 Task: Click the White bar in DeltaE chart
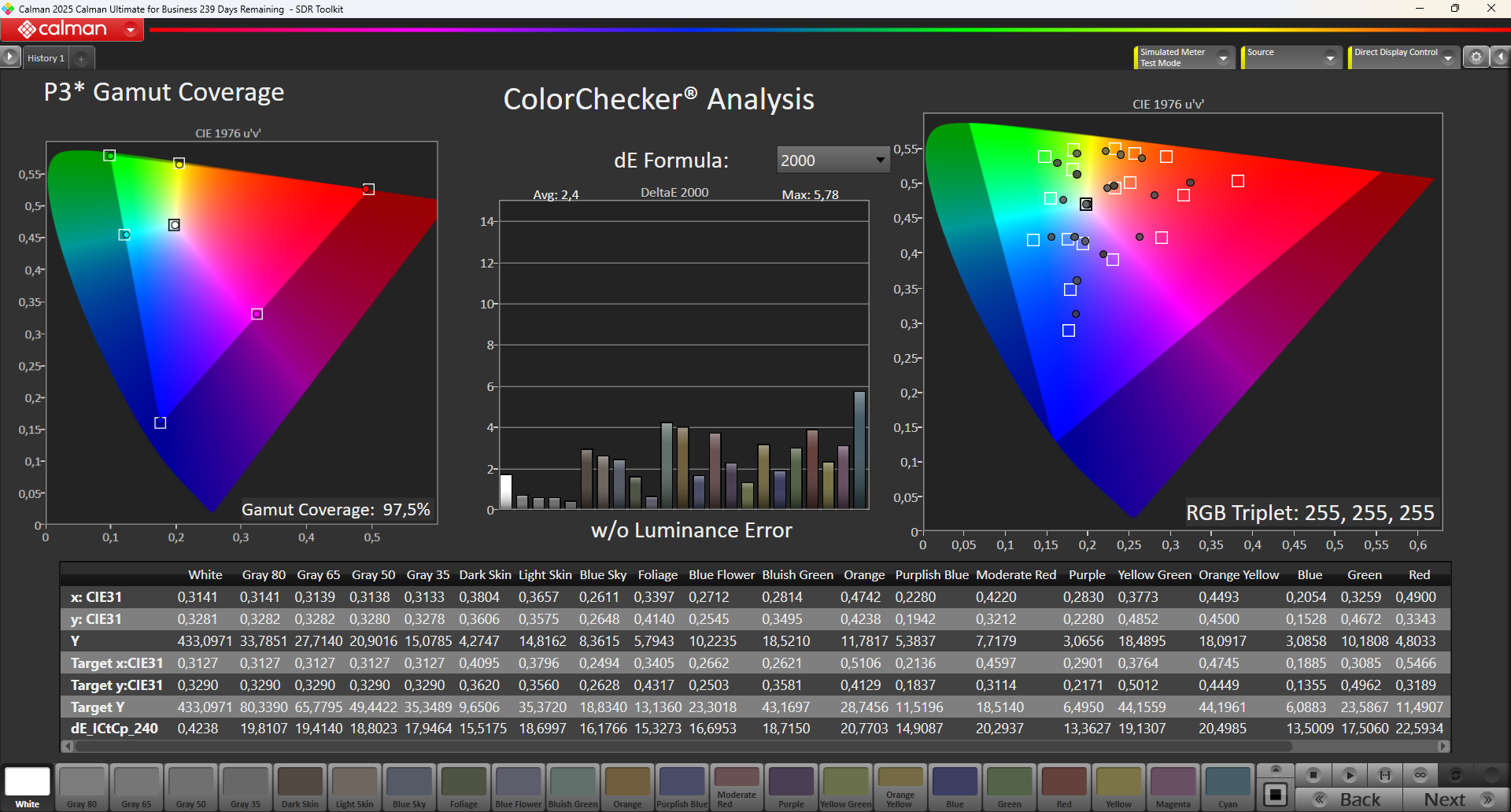click(505, 492)
